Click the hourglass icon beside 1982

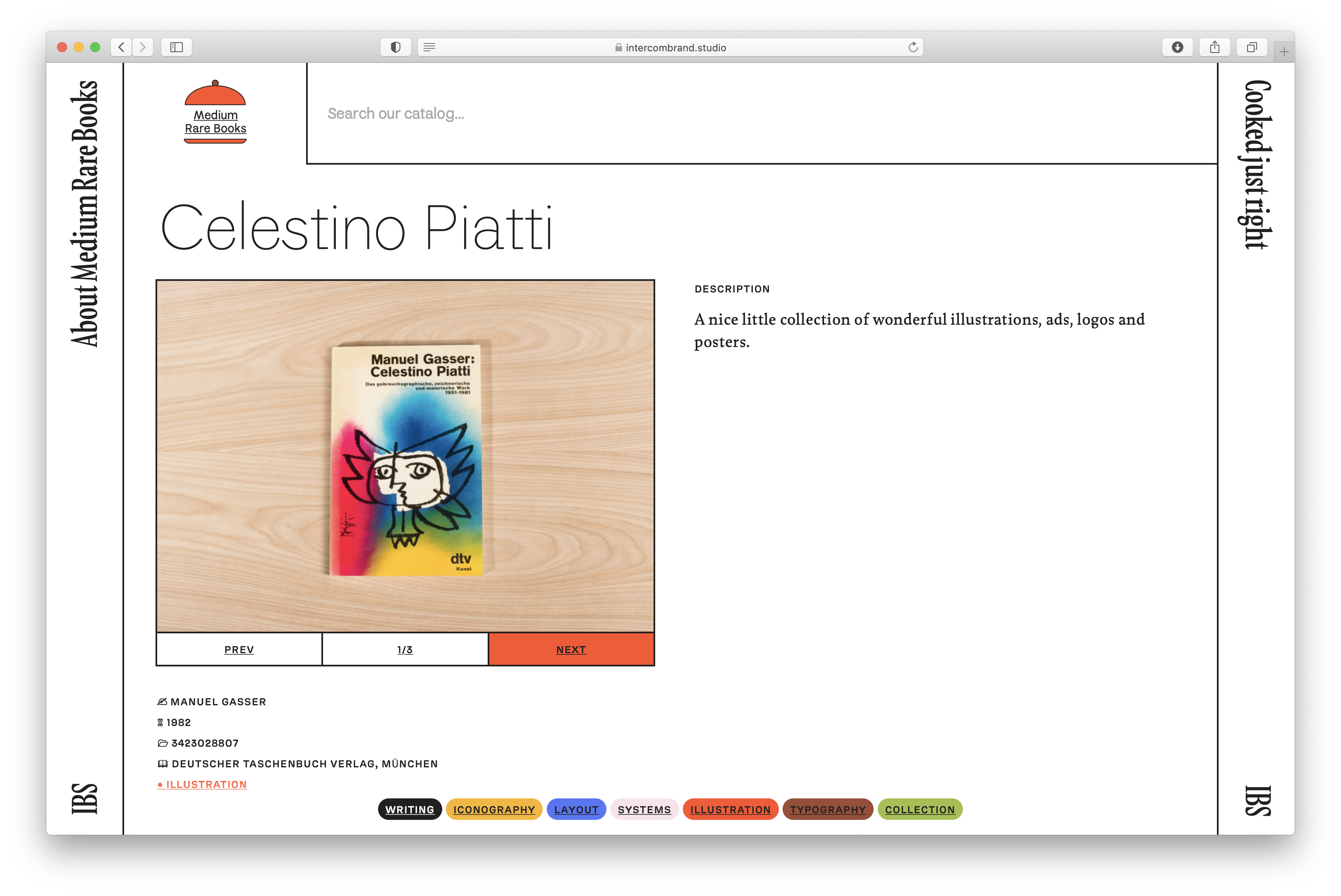click(x=160, y=722)
